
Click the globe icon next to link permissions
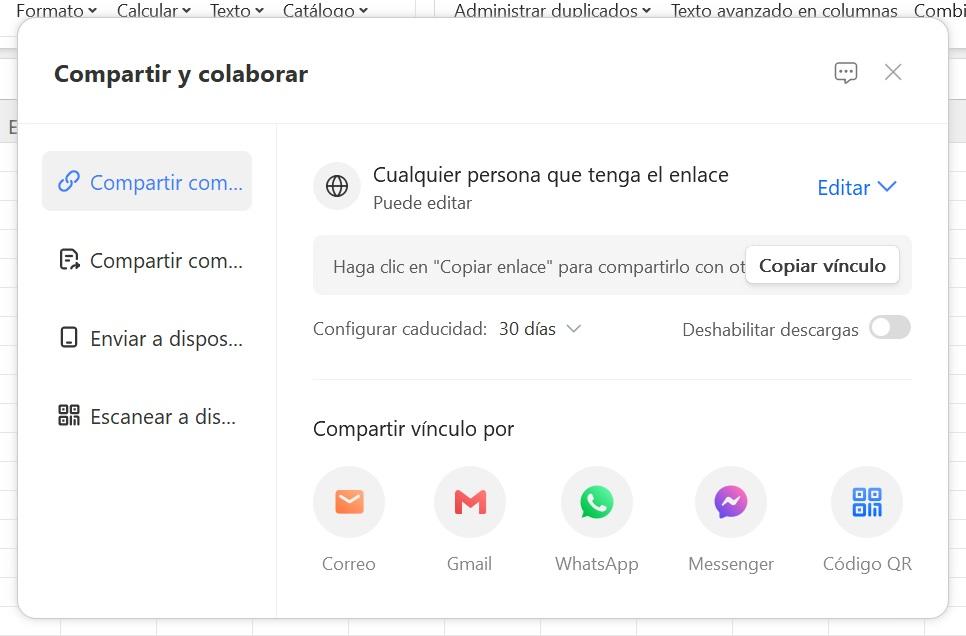336,186
